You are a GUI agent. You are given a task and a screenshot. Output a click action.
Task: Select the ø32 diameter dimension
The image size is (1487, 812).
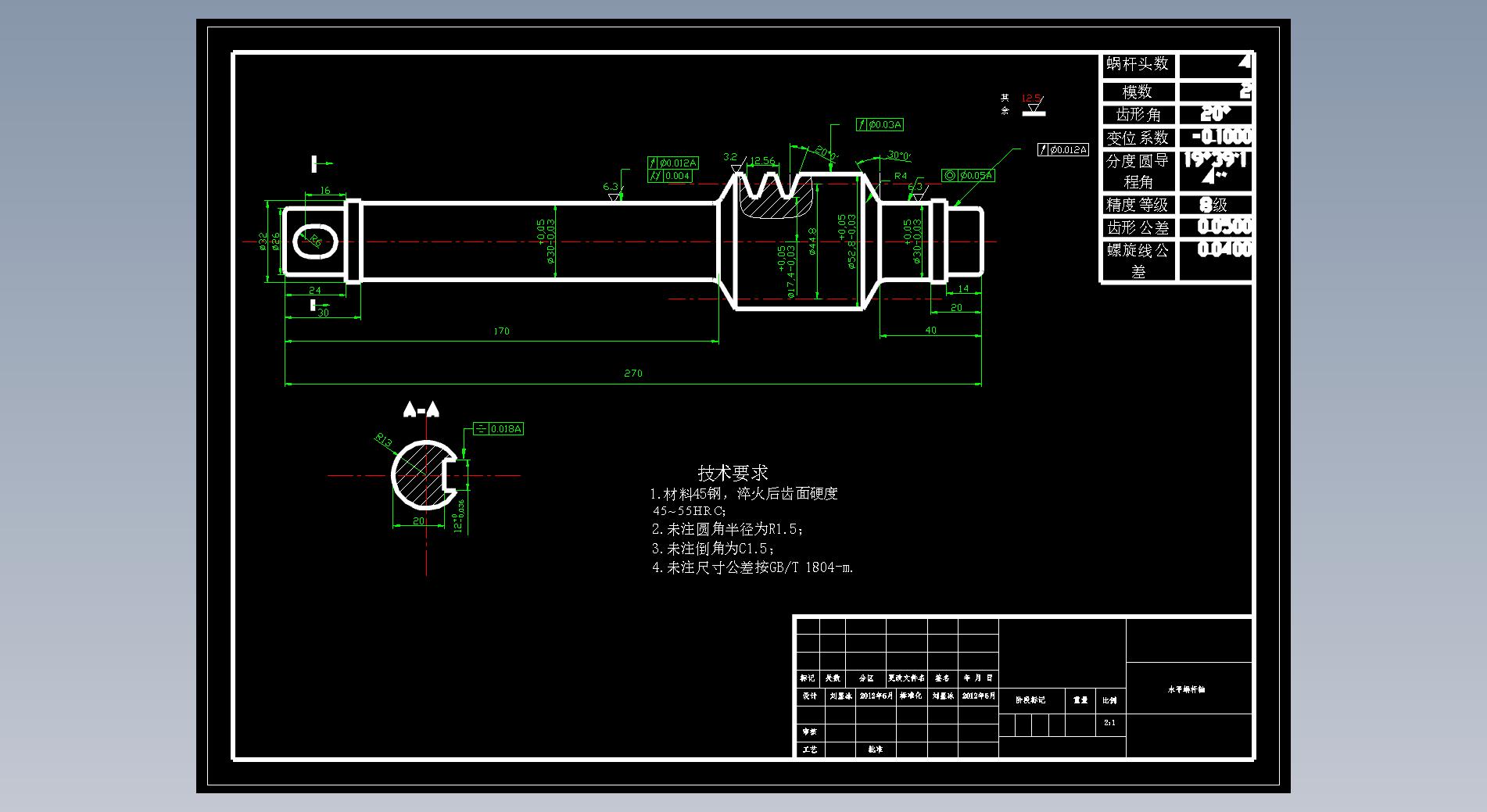coord(263,241)
